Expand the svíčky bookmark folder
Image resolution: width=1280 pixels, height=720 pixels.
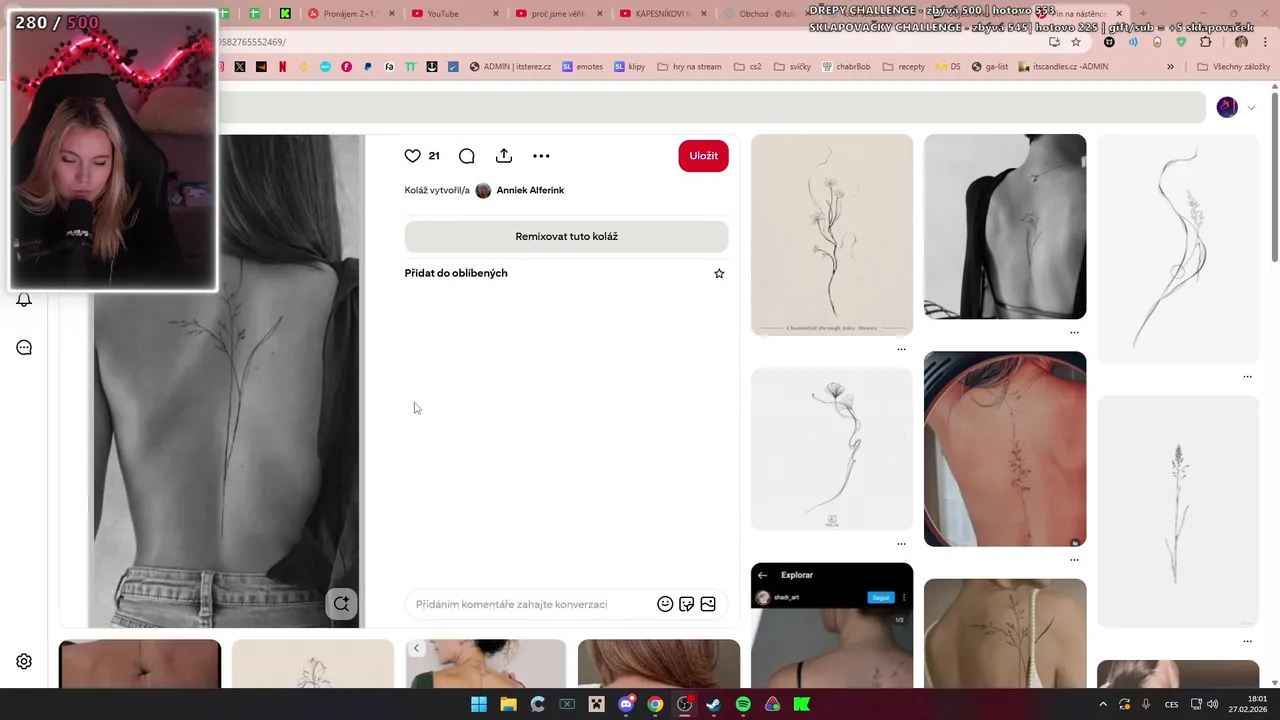(x=792, y=67)
